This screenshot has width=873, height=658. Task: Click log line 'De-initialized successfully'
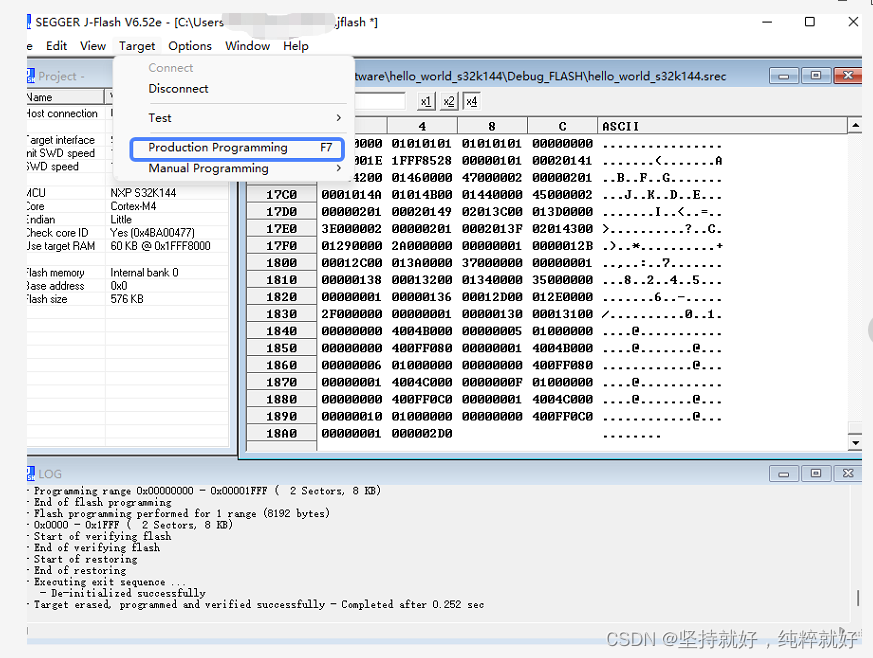(128, 593)
